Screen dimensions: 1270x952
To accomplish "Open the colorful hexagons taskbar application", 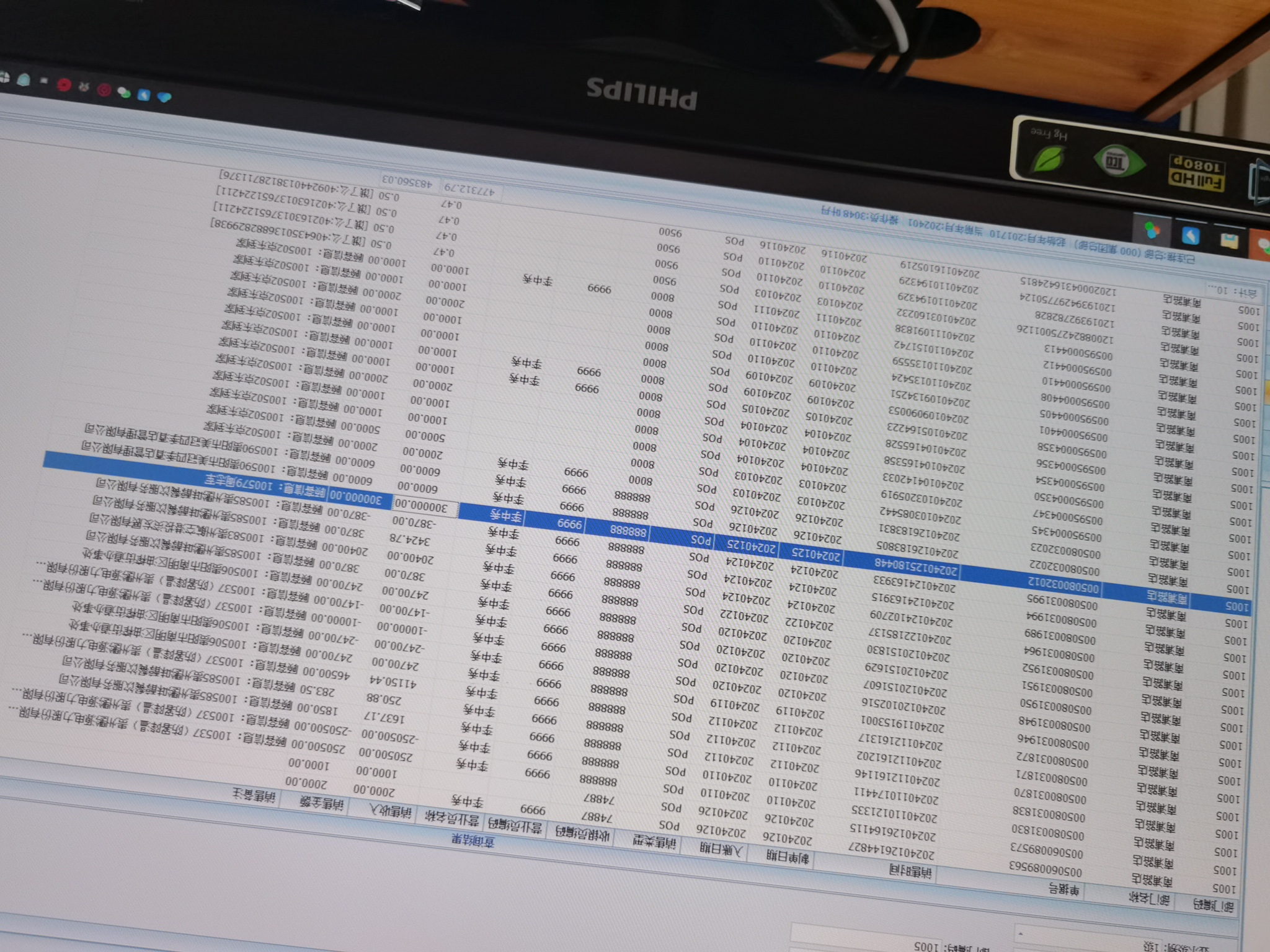I will pyautogui.click(x=1153, y=231).
